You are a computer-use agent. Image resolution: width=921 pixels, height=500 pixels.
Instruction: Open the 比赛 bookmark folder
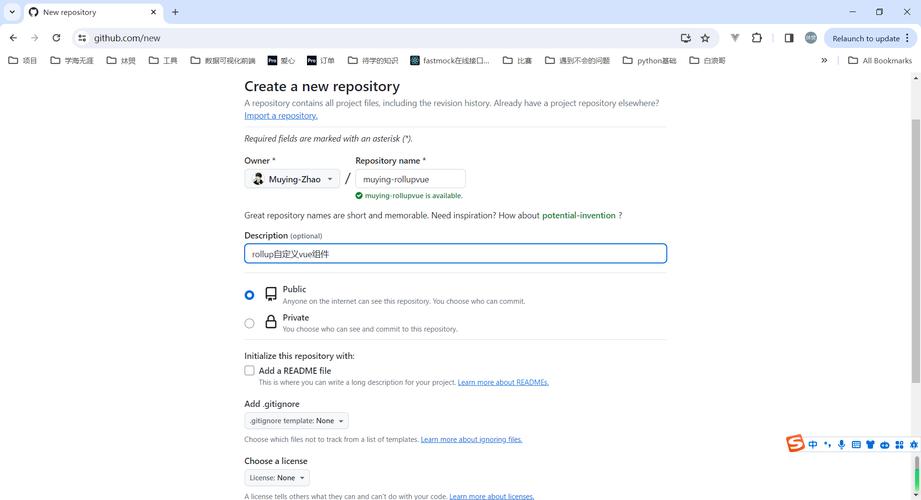[x=517, y=60]
